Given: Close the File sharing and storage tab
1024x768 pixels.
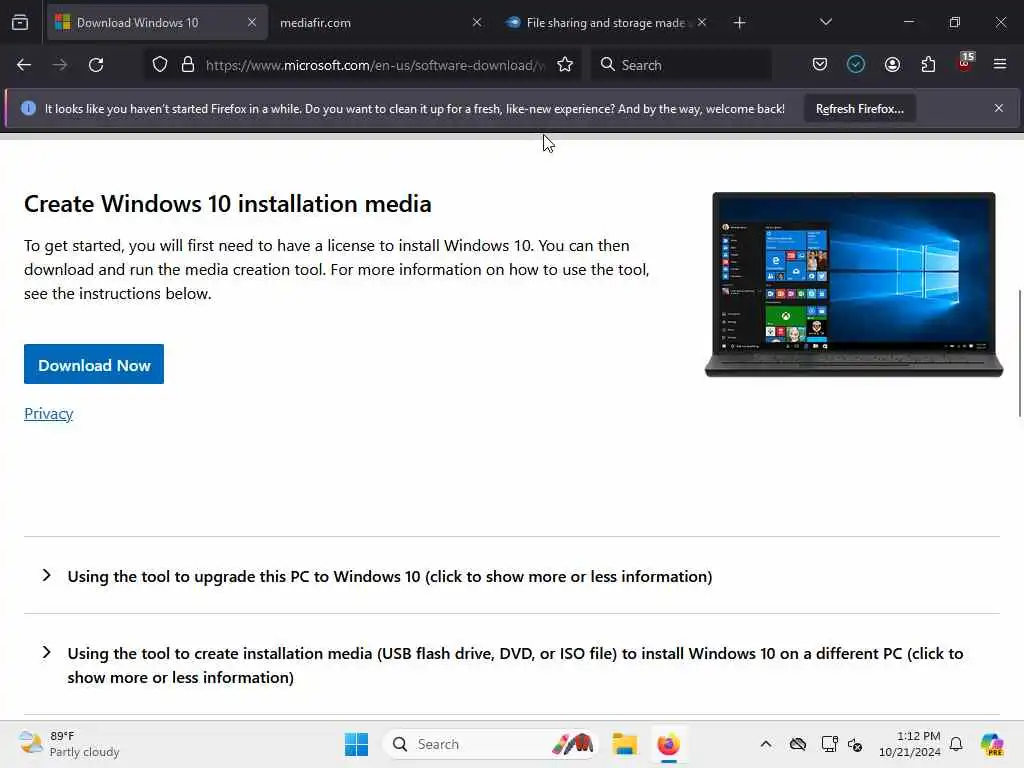Looking at the screenshot, I should (701, 23).
